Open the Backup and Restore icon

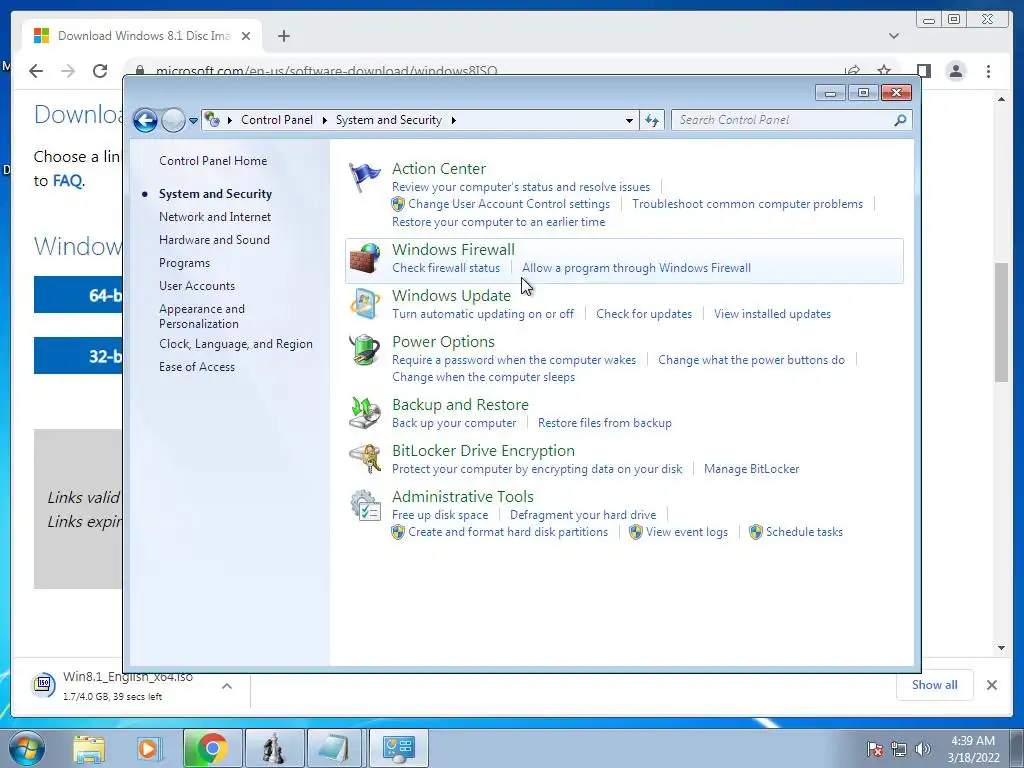(x=364, y=413)
